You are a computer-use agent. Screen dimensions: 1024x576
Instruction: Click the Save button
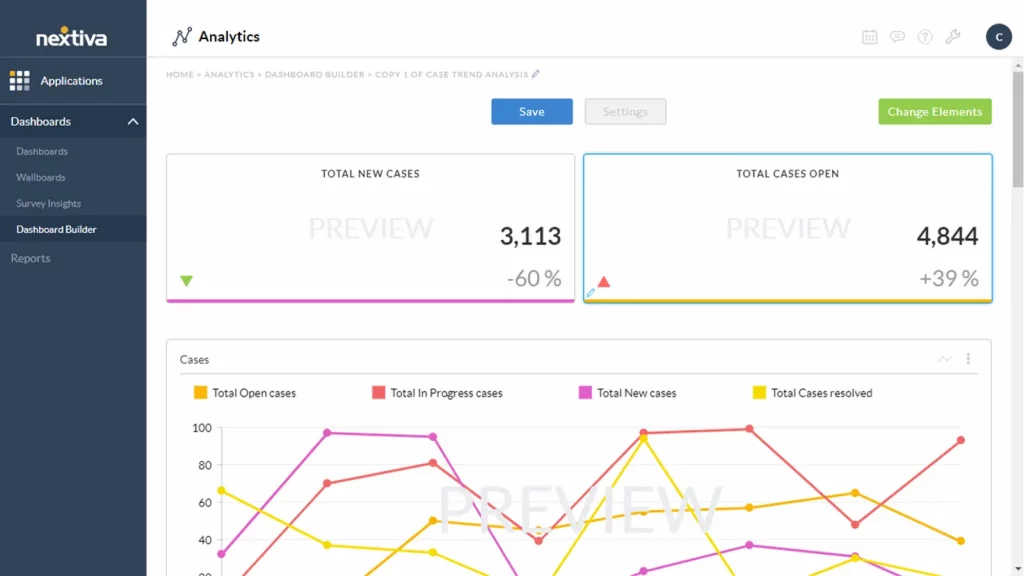click(532, 111)
